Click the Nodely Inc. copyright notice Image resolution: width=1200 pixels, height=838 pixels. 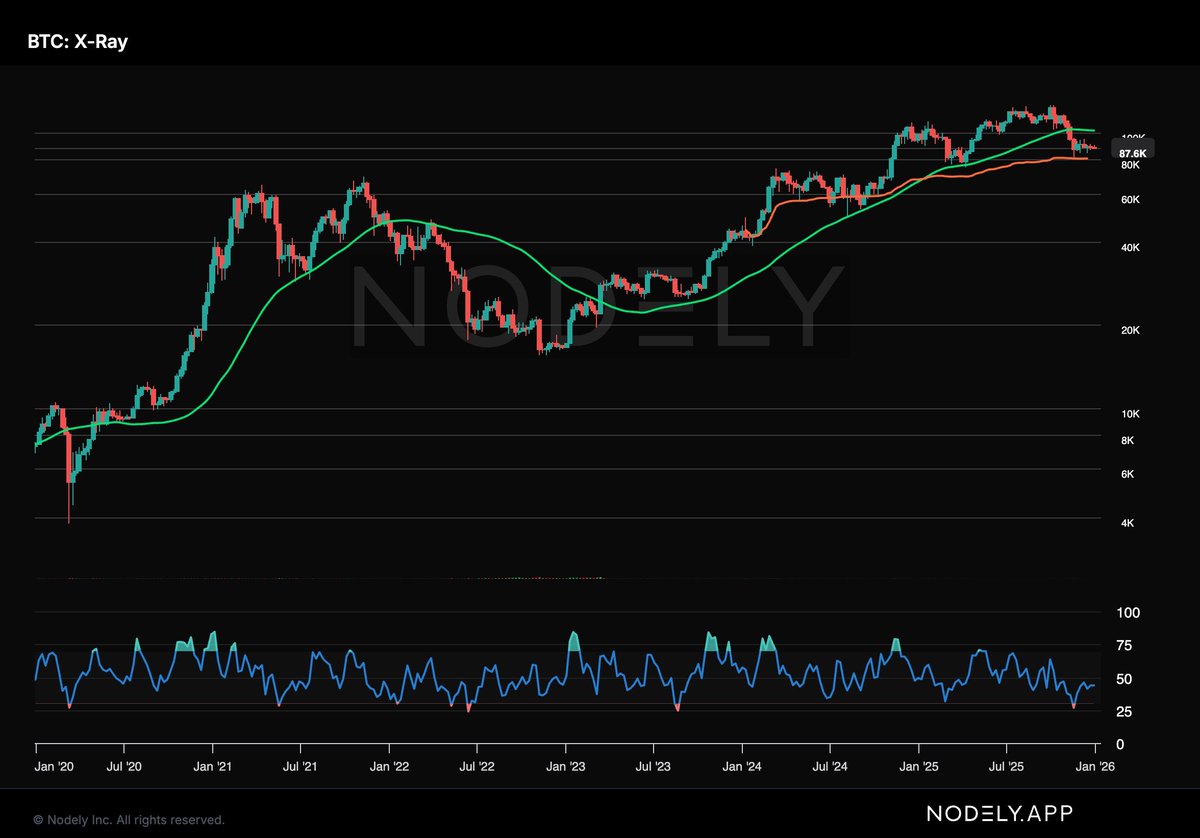click(130, 820)
